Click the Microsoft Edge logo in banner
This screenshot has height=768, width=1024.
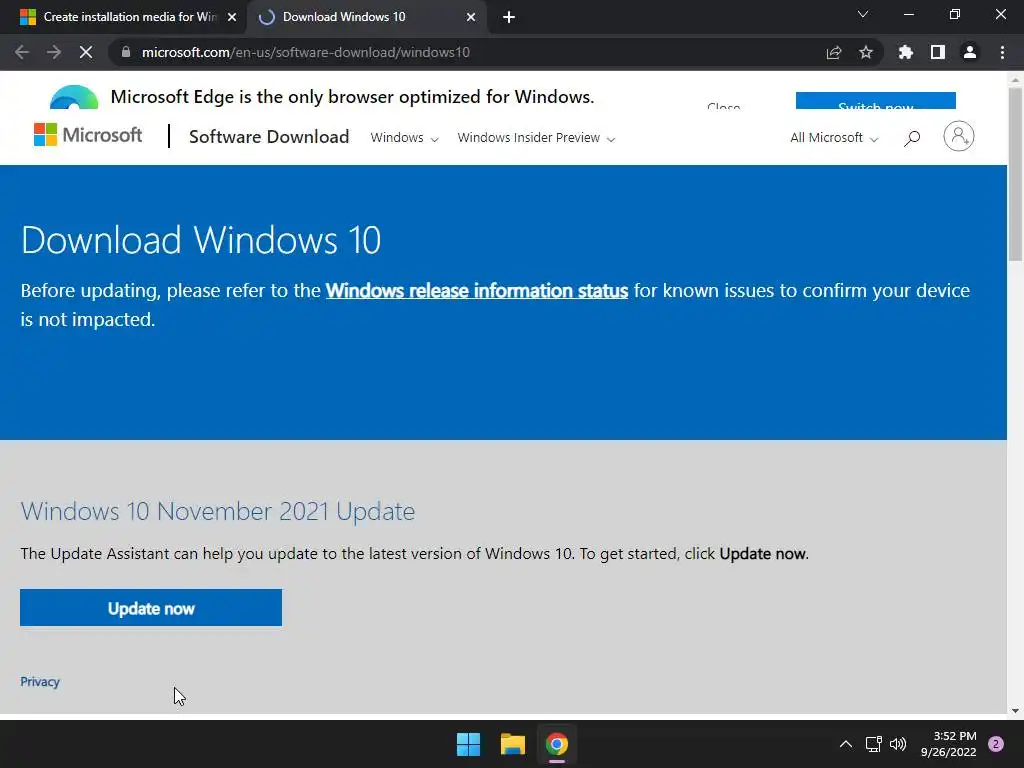[x=74, y=97]
